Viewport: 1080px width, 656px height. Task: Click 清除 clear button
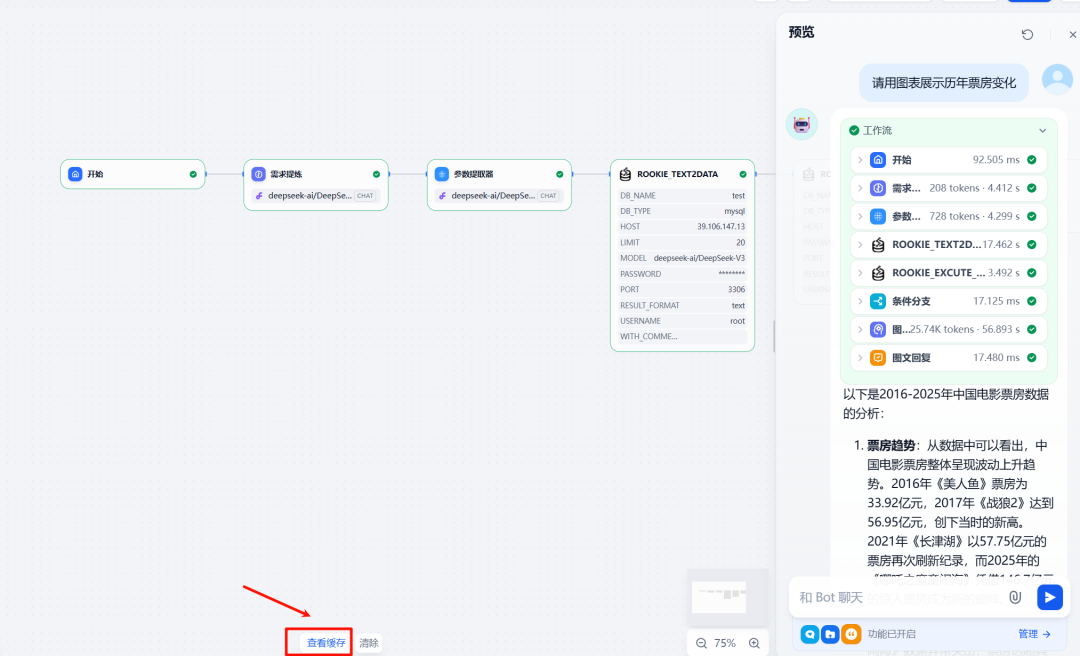tap(368, 643)
